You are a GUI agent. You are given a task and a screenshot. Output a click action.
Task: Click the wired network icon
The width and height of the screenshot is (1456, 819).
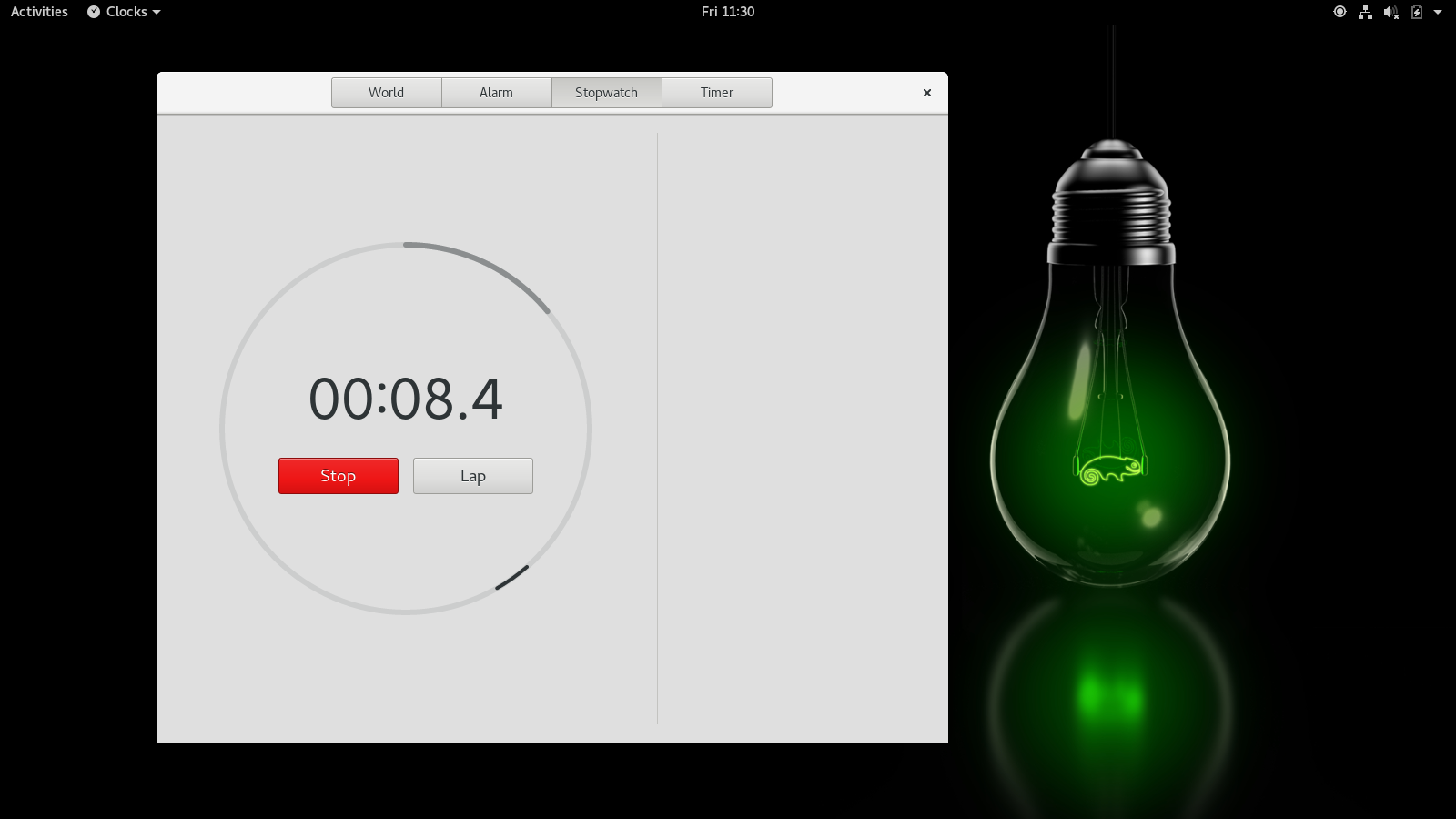[1365, 12]
